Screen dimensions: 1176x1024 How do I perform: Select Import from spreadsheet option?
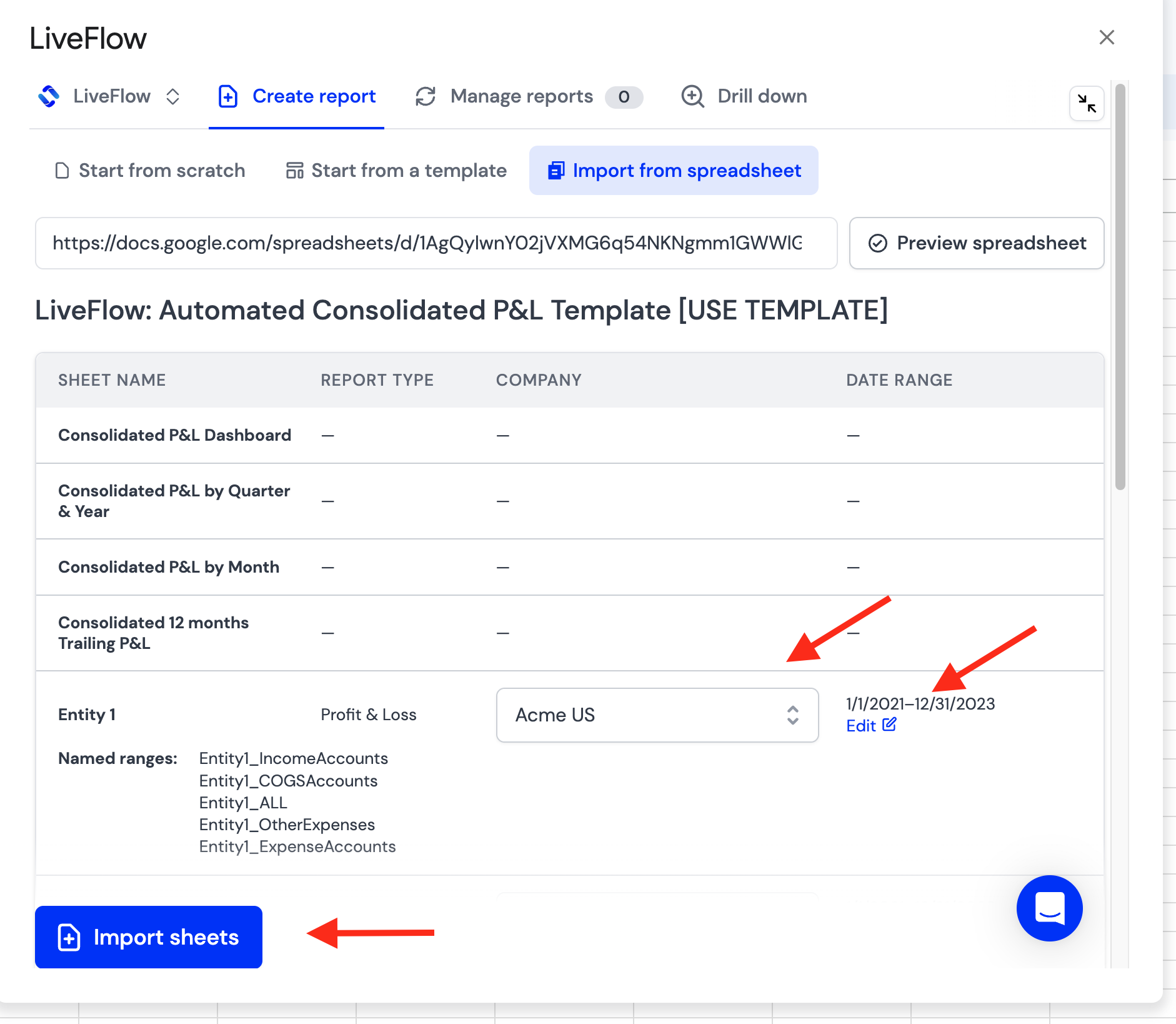tap(674, 171)
